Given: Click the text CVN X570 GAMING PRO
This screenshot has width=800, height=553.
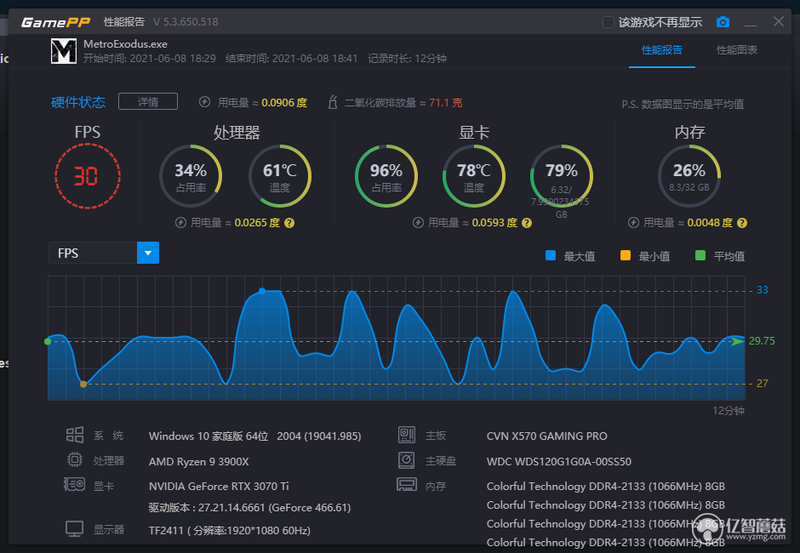Looking at the screenshot, I should coord(547,436).
